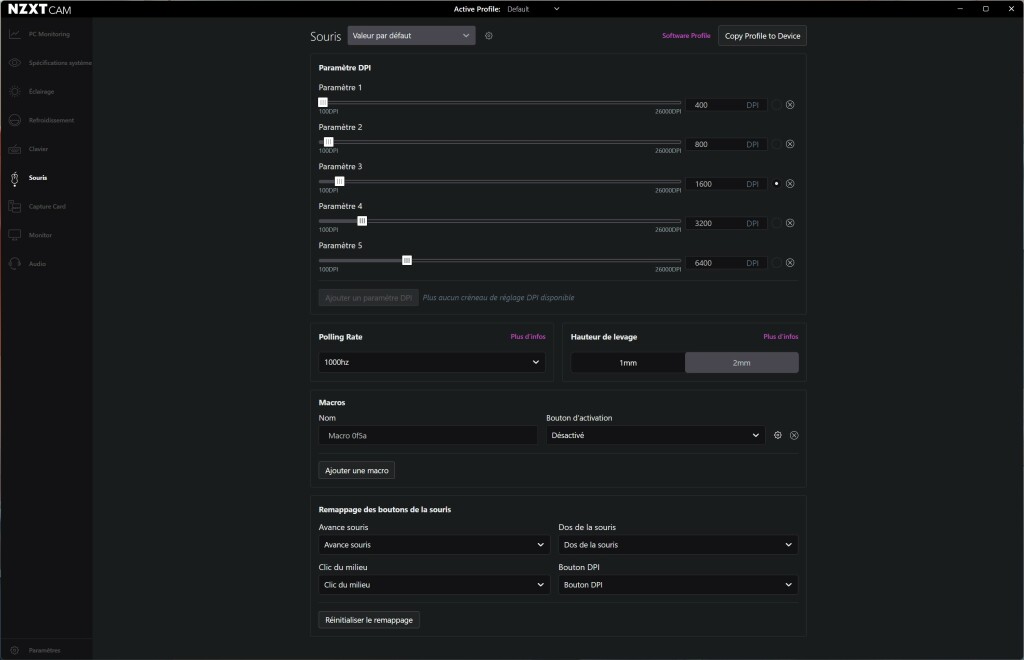1024x660 pixels.
Task: Switch lift-off height to 1mm
Action: (x=627, y=362)
